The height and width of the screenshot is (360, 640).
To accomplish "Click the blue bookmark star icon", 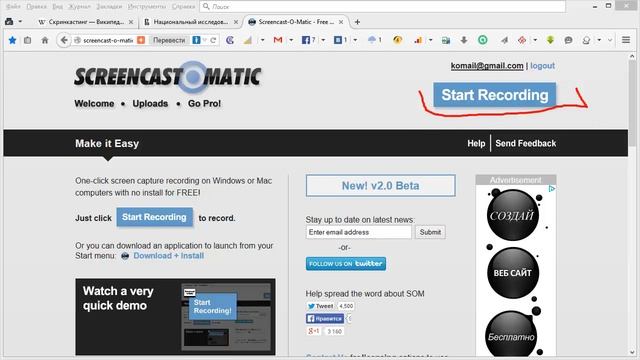I will point(12,40).
